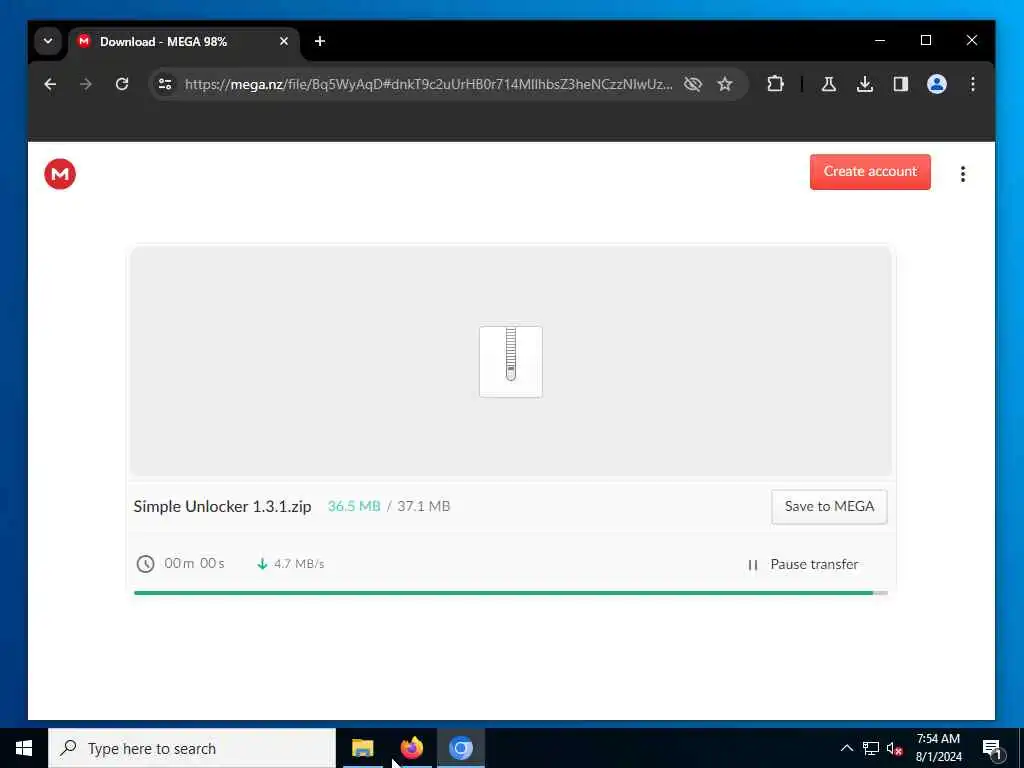Click the mega.nz URL address field
The height and width of the screenshot is (768, 1024).
[x=428, y=84]
